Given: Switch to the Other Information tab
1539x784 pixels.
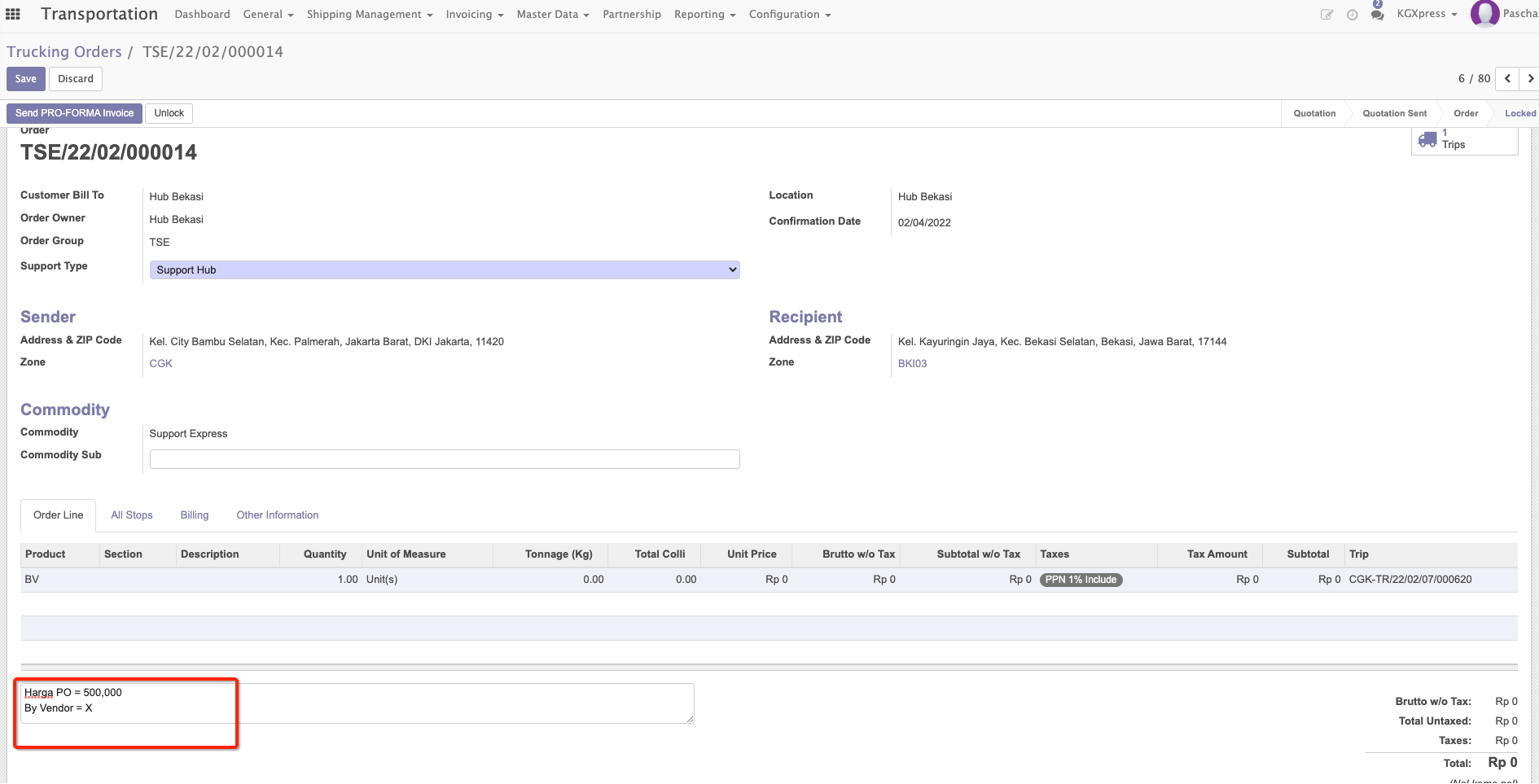Looking at the screenshot, I should 278,515.
